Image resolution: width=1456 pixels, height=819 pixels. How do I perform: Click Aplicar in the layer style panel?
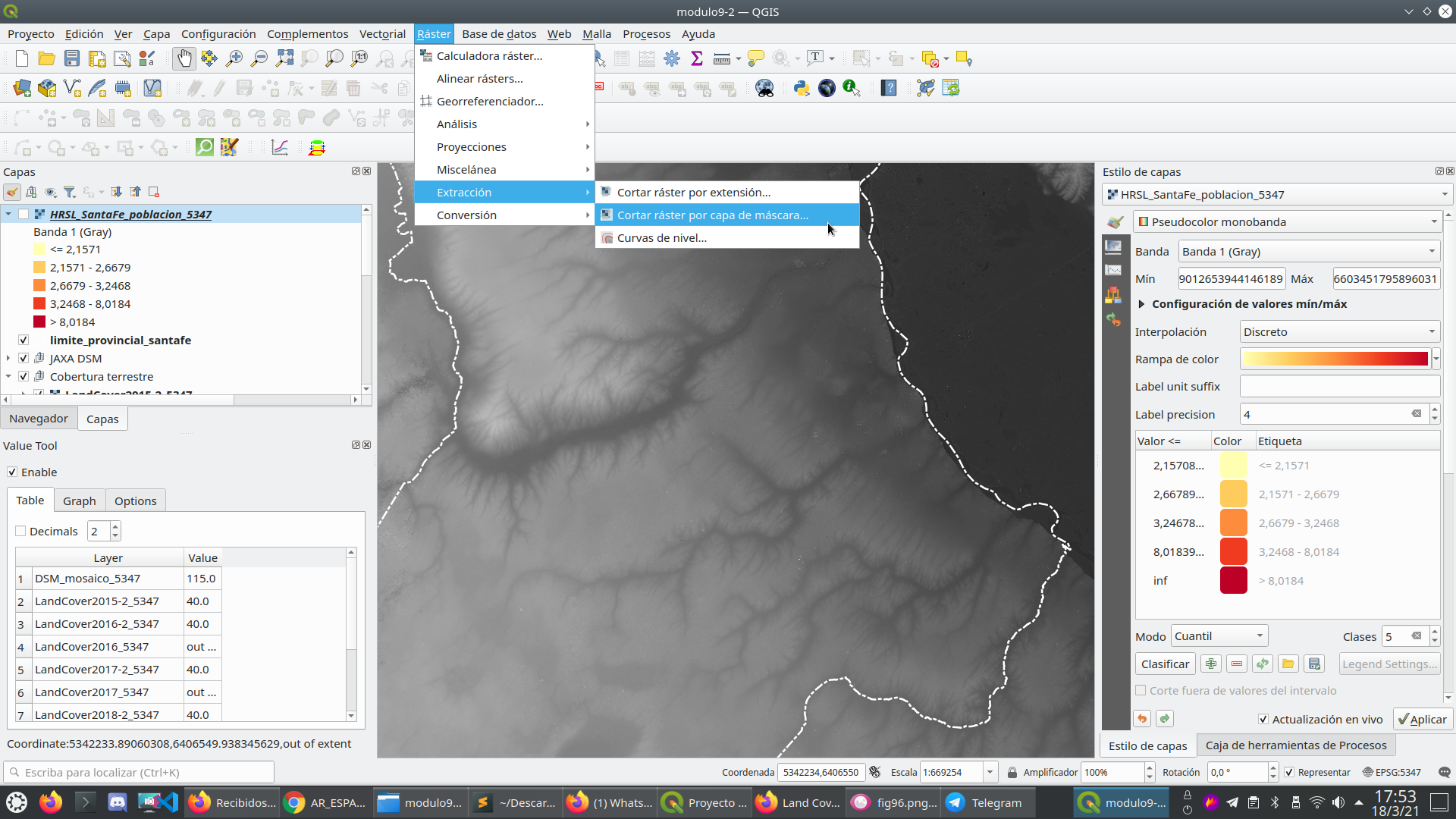tap(1422, 718)
